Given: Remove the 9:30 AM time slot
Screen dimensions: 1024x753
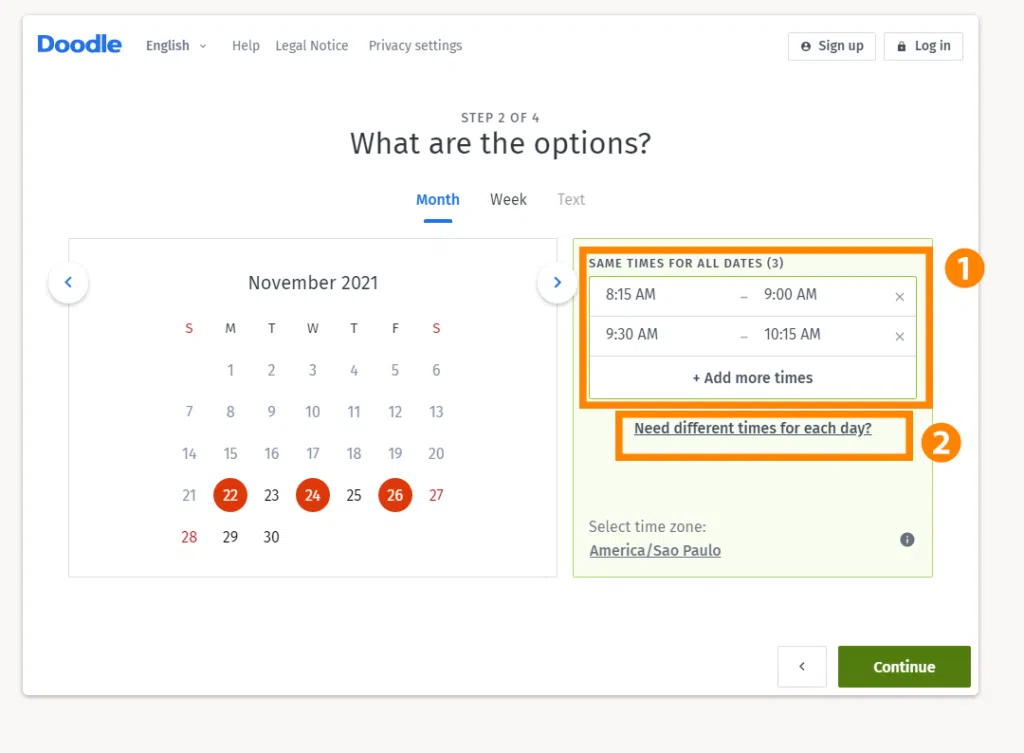Looking at the screenshot, I should coord(899,336).
